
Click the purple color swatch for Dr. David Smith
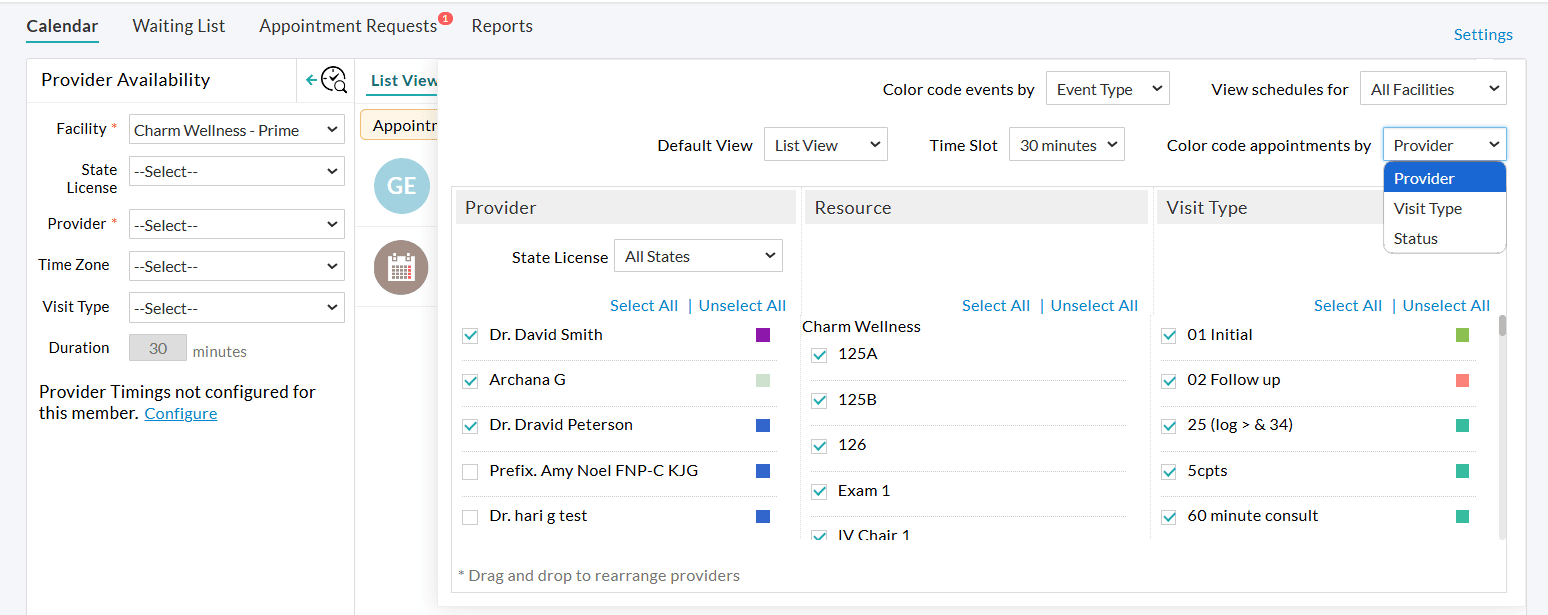[x=763, y=335]
